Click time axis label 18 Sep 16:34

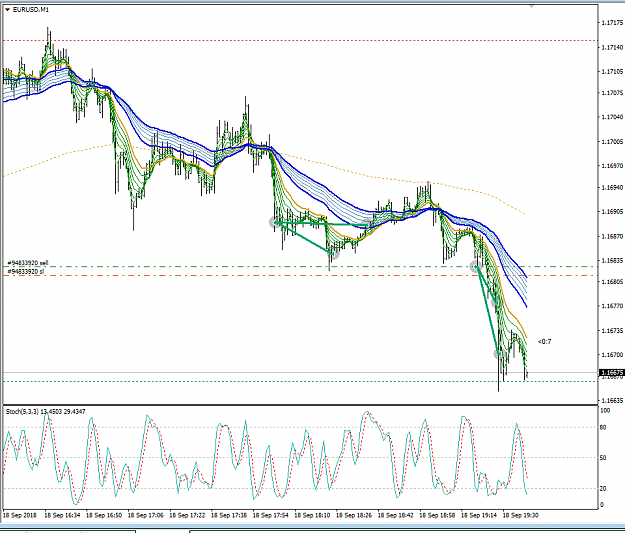click(x=62, y=515)
